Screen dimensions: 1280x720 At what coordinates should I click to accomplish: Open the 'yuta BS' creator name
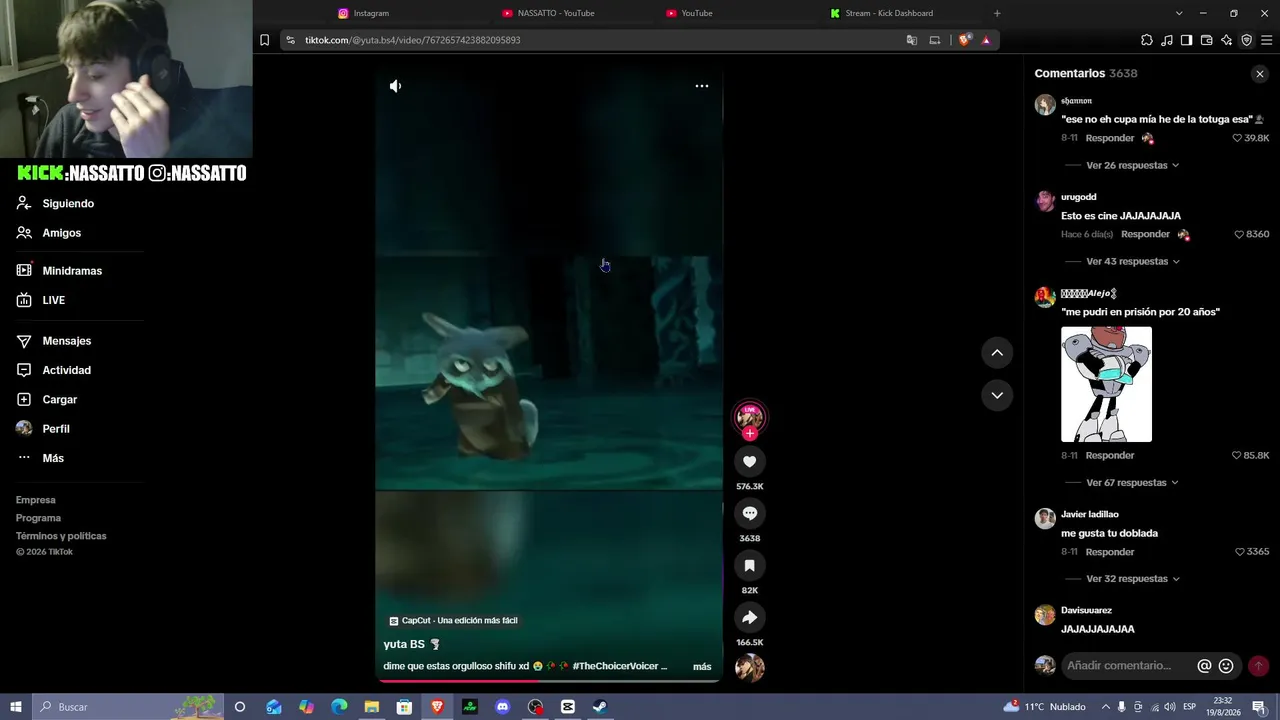pos(404,644)
